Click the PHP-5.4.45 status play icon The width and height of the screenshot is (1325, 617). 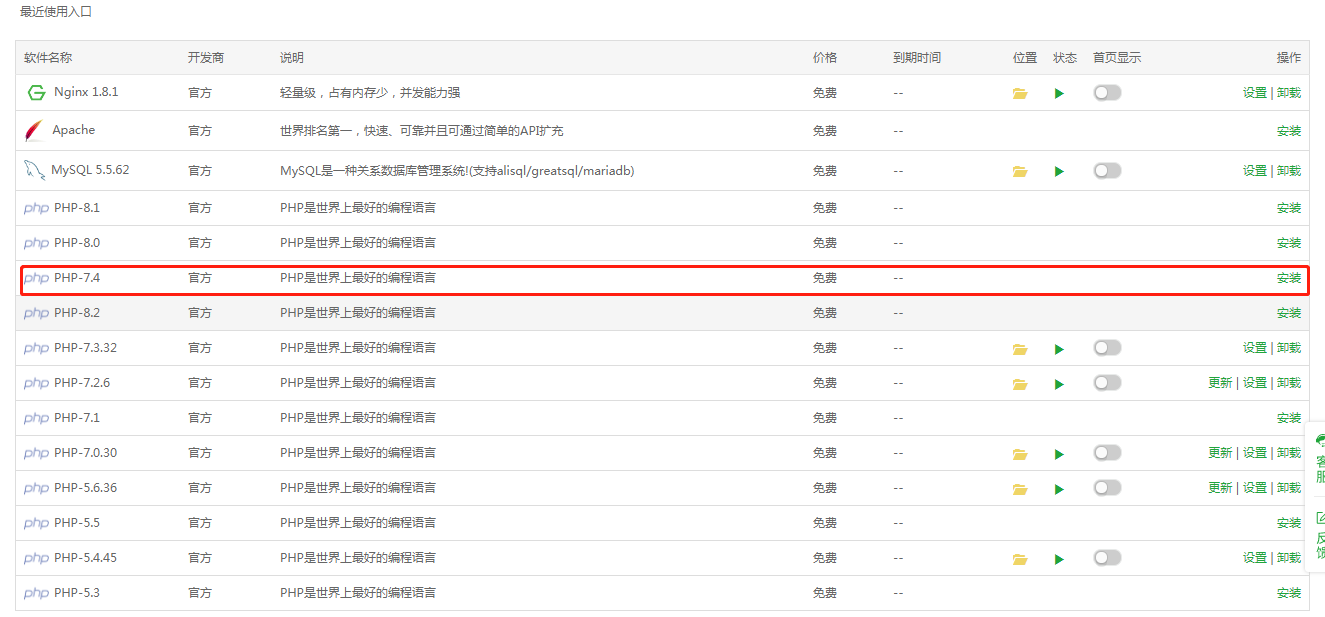(1059, 559)
